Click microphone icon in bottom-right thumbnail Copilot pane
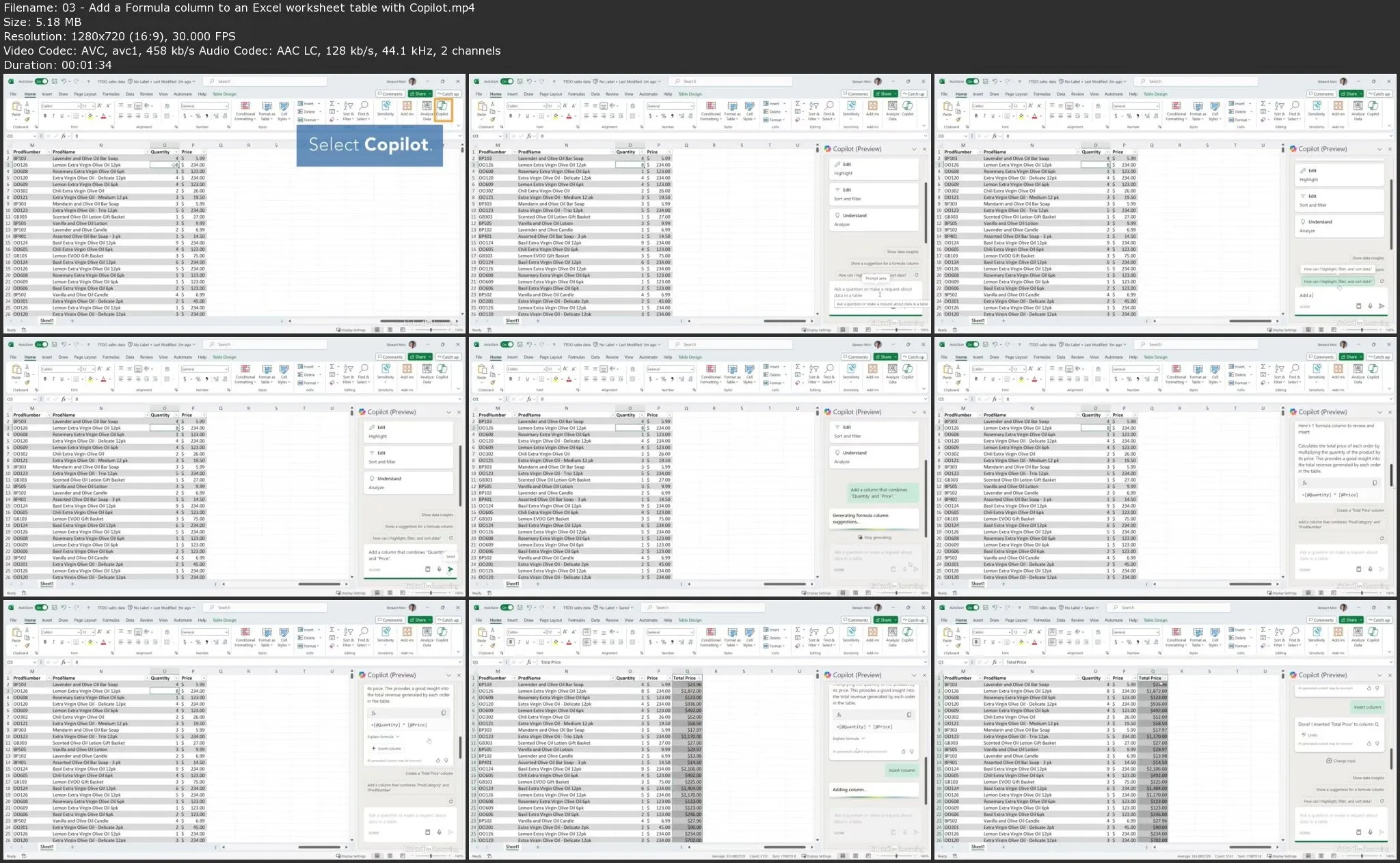This screenshot has height=863, width=1400. pyautogui.click(x=1370, y=832)
